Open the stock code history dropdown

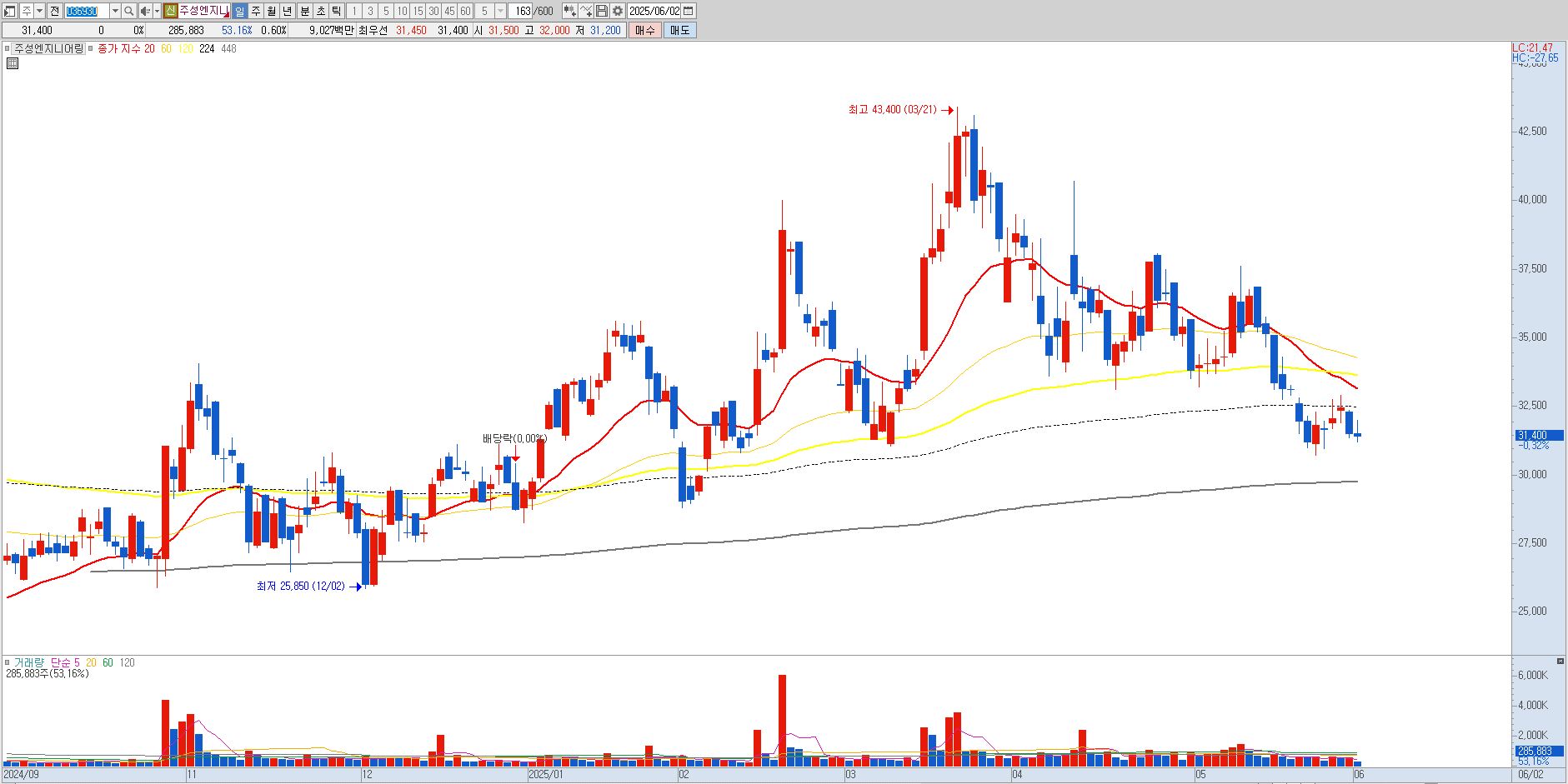(115, 11)
